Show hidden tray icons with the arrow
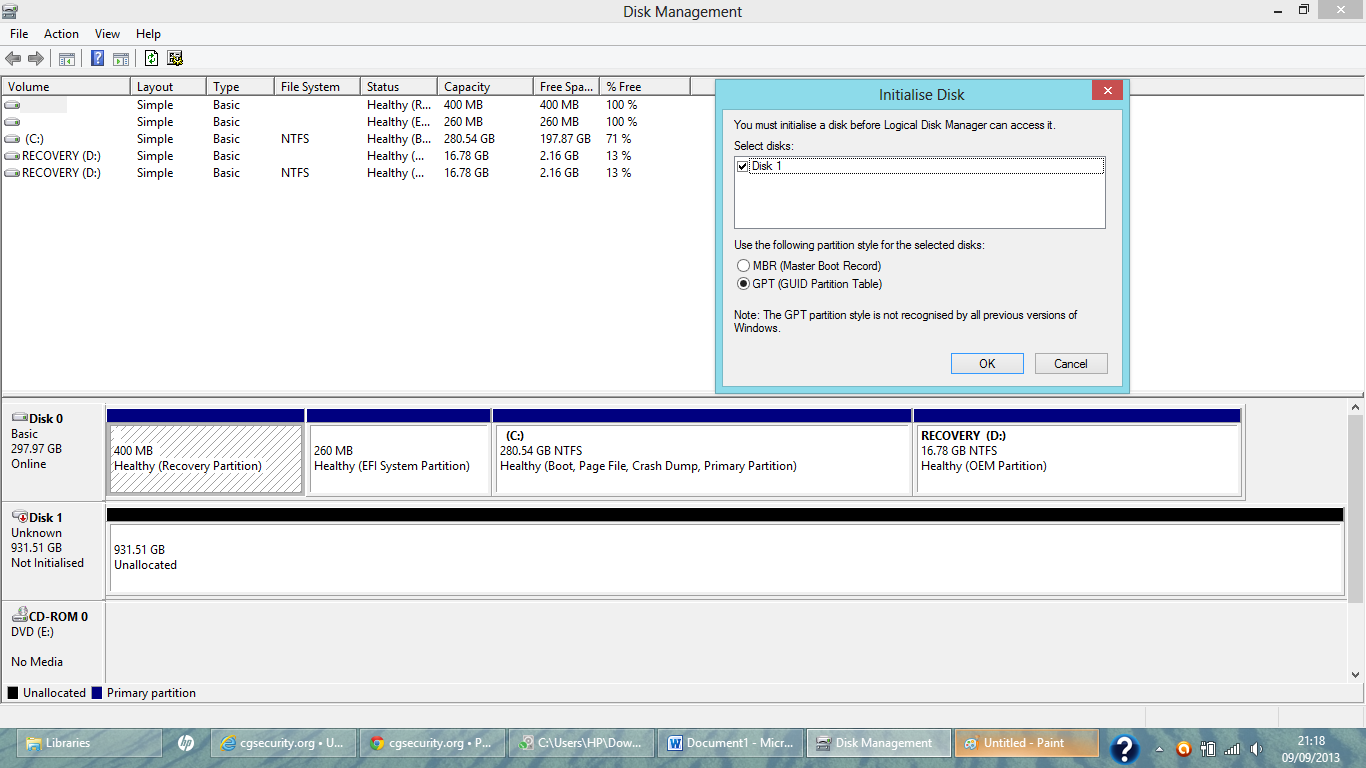Screen dimensions: 1366x768 tap(1159, 749)
